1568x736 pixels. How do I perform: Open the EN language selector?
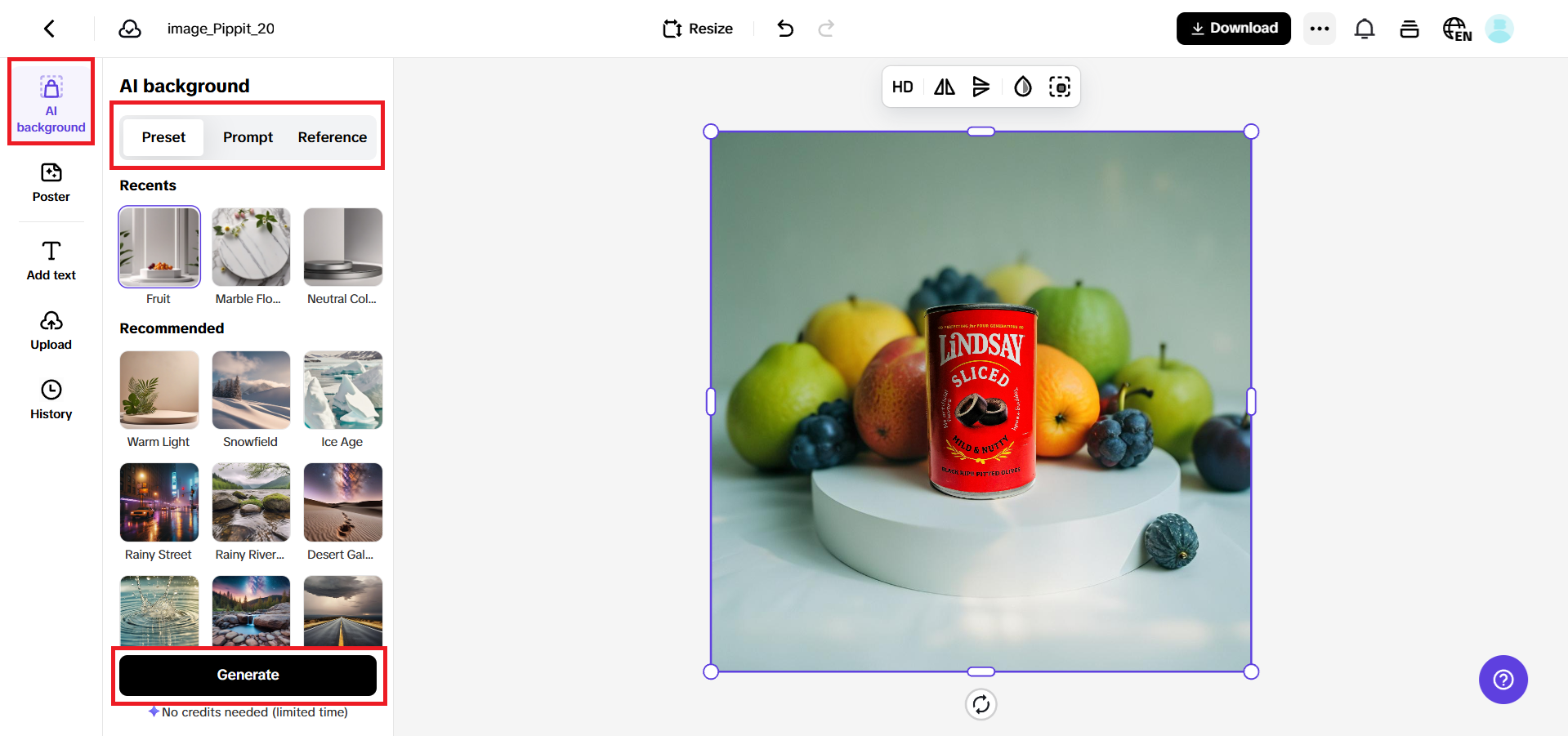1457,28
